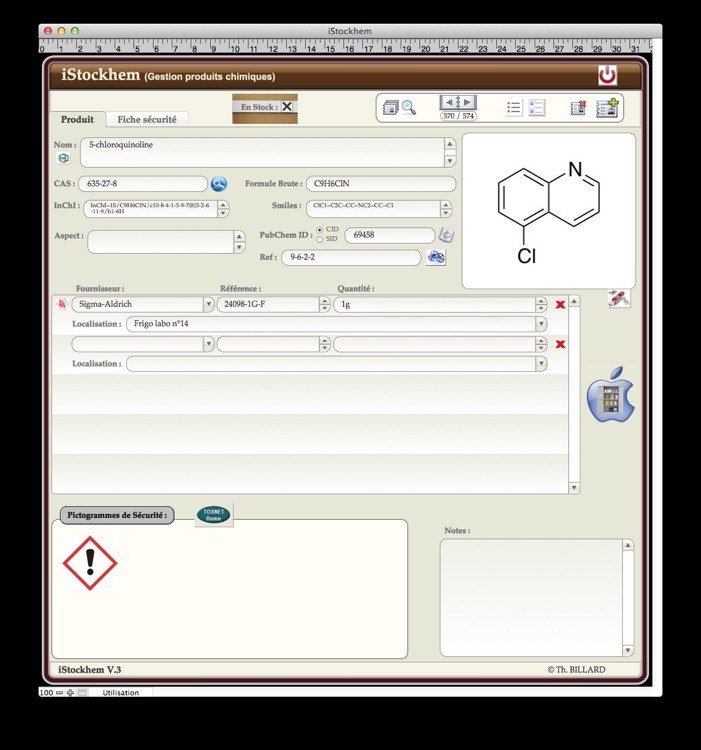The height and width of the screenshot is (750, 701).
Task: Click the 24098-1G-F reference stepper
Action: 325,304
